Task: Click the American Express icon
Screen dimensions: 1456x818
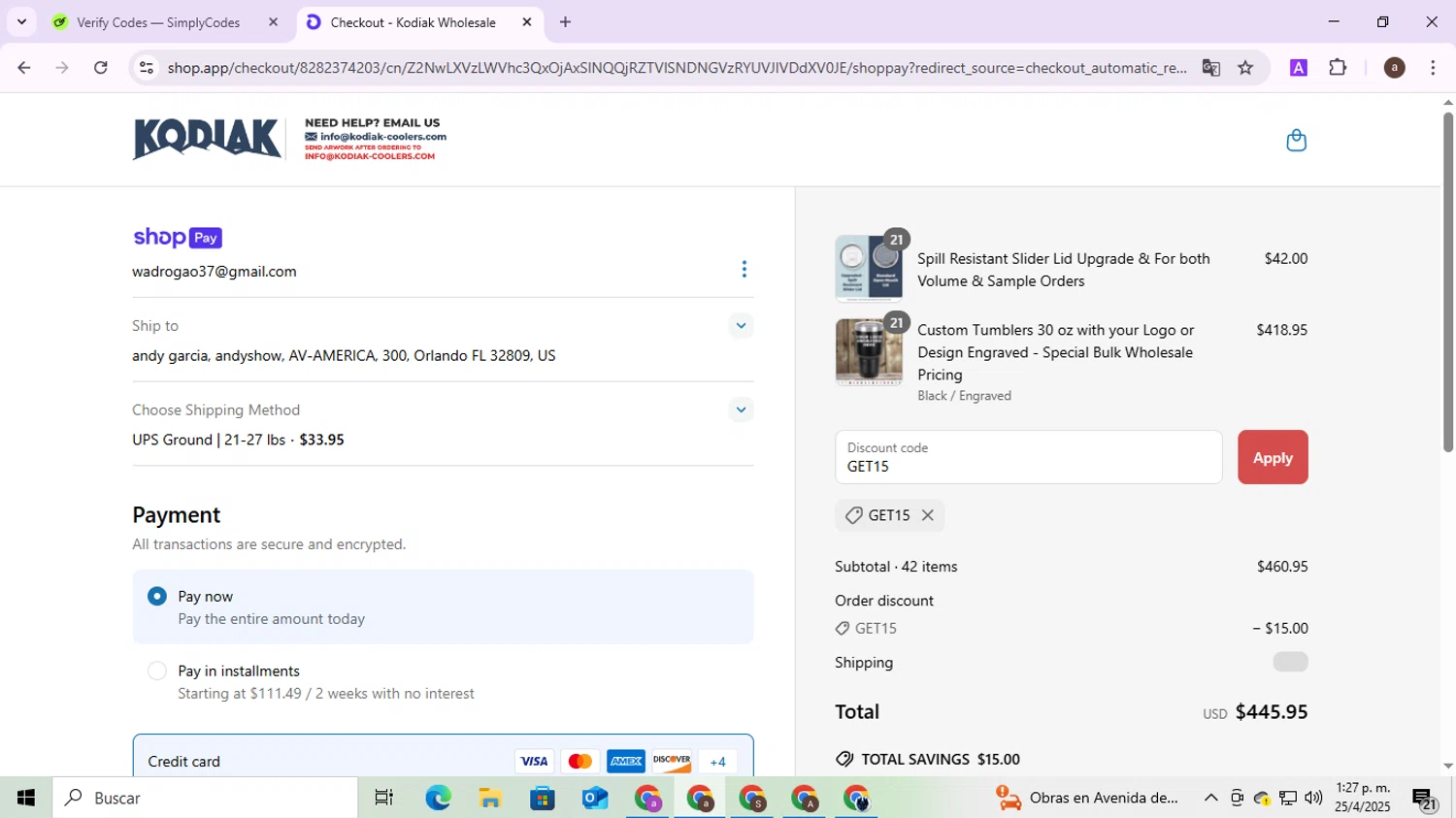Action: pos(626,762)
